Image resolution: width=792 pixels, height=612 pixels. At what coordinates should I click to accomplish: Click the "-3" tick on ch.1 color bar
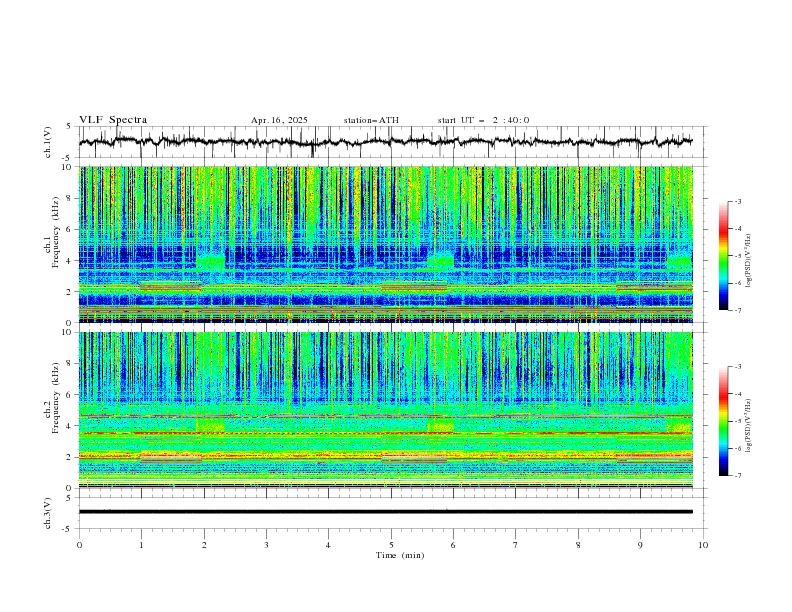coord(738,201)
